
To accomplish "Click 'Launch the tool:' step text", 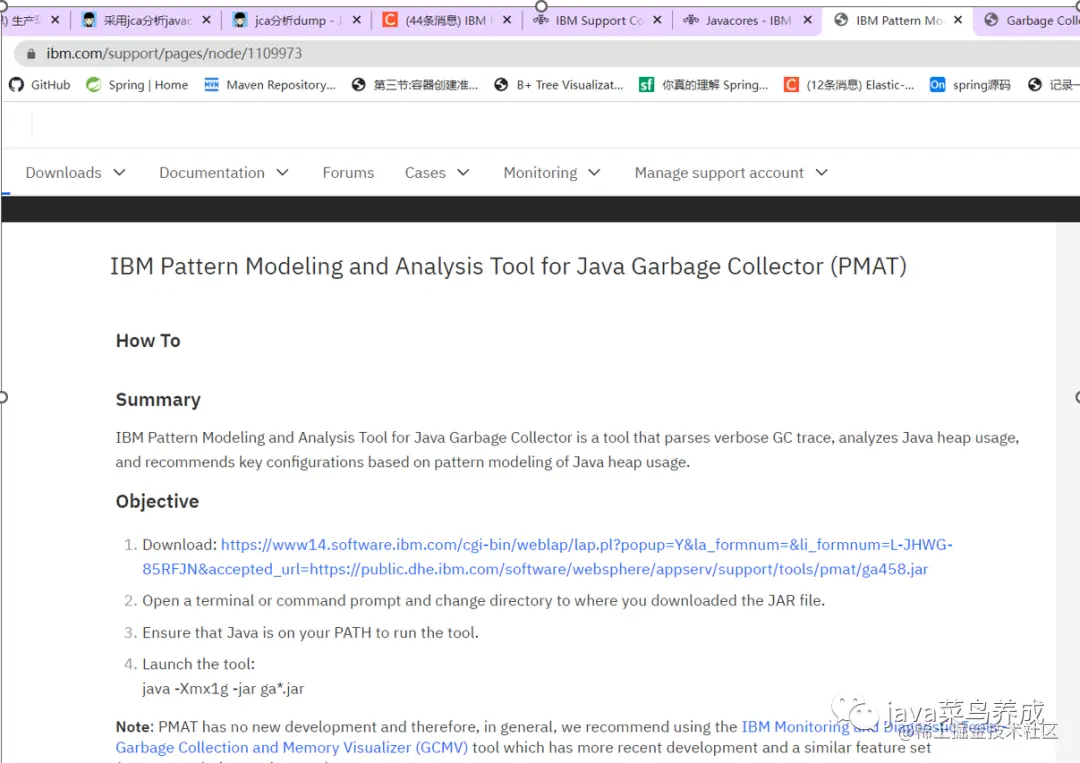I will pyautogui.click(x=198, y=665).
